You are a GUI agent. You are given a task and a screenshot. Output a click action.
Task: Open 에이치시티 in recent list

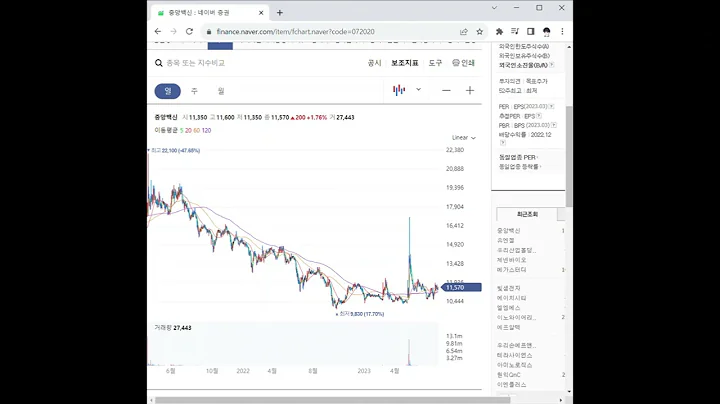tap(512, 298)
